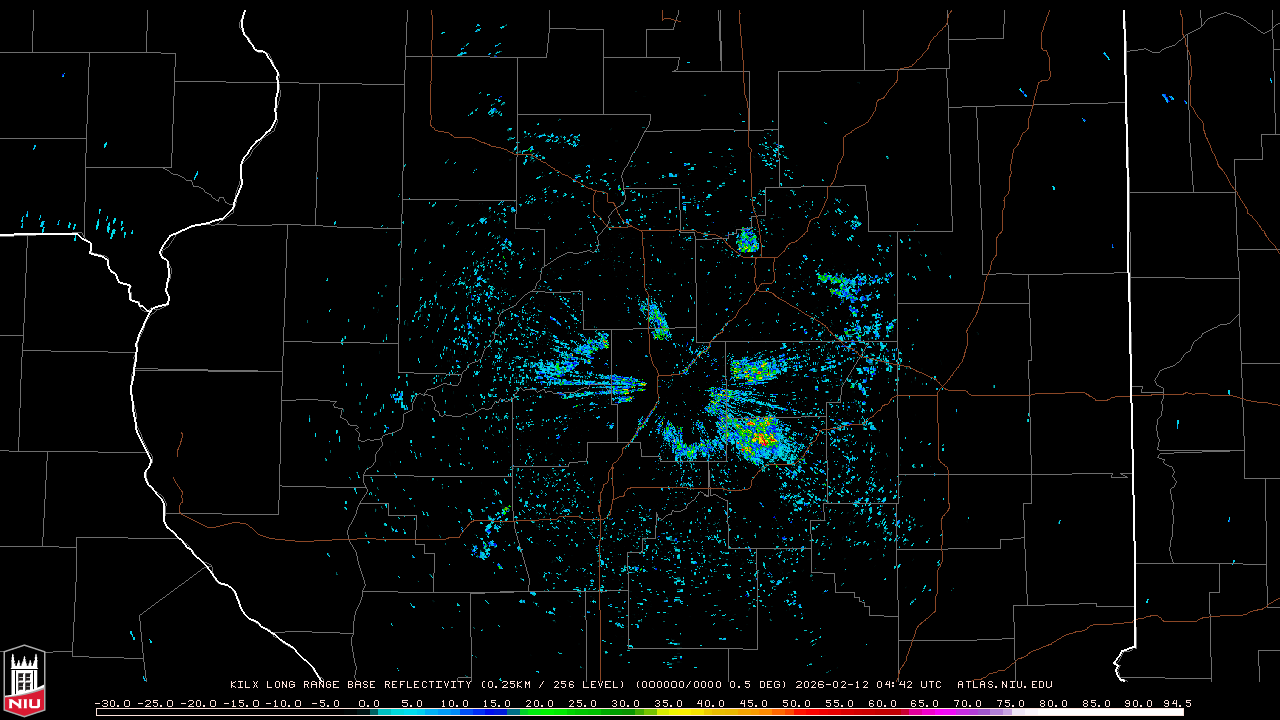Open the ATLAS.NIU.EDU link text
Image resolution: width=1280 pixels, height=720 pixels.
pyautogui.click(x=1004, y=685)
